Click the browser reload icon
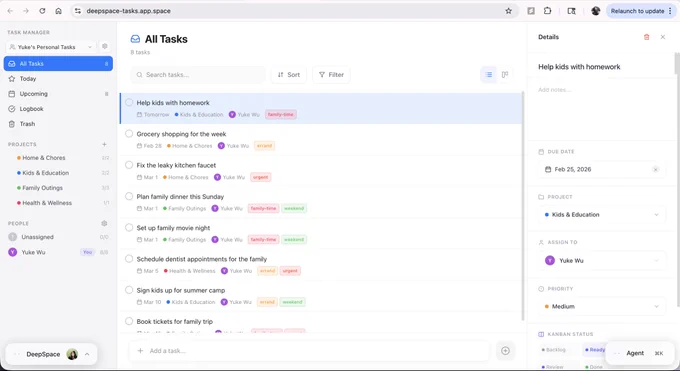680x371 pixels. (x=42, y=11)
